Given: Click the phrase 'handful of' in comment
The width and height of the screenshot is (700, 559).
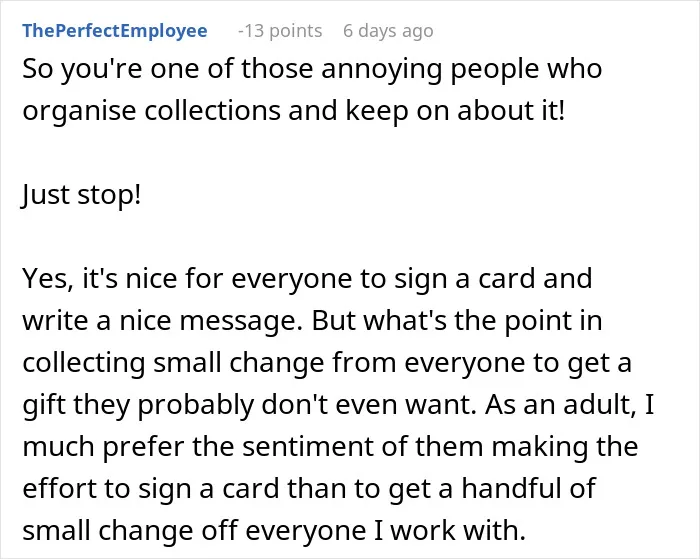Looking at the screenshot, I should point(529,488).
